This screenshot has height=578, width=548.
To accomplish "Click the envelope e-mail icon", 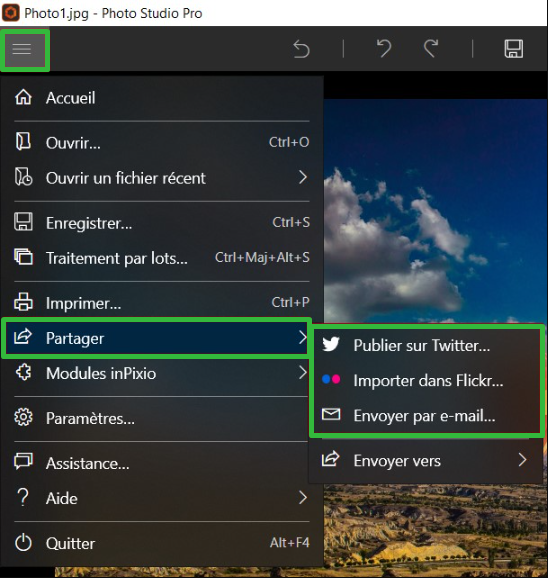I will coord(331,415).
